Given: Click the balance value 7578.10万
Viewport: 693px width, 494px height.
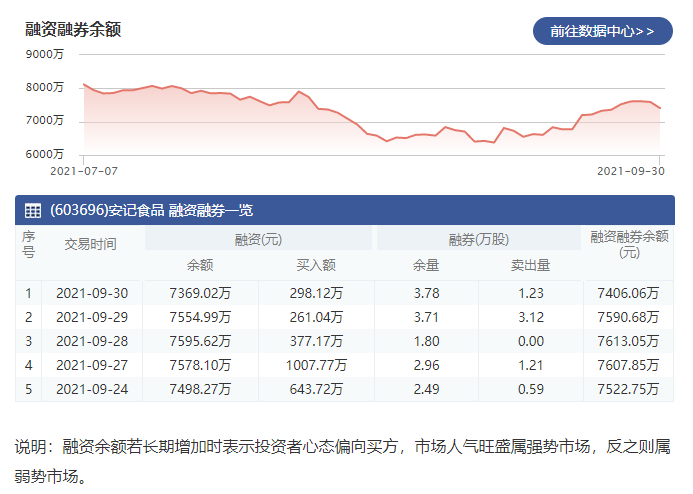Looking at the screenshot, I should (200, 365).
